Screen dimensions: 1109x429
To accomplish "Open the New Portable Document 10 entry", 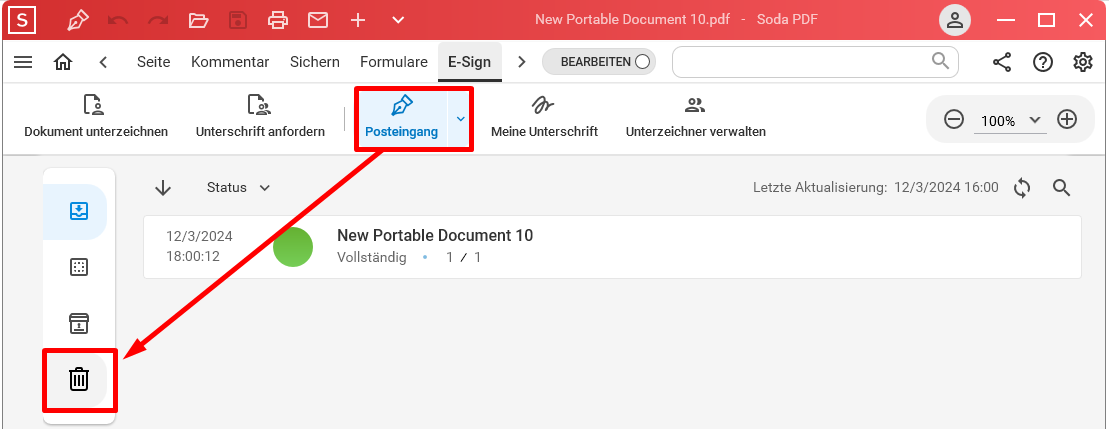I will [612, 247].
